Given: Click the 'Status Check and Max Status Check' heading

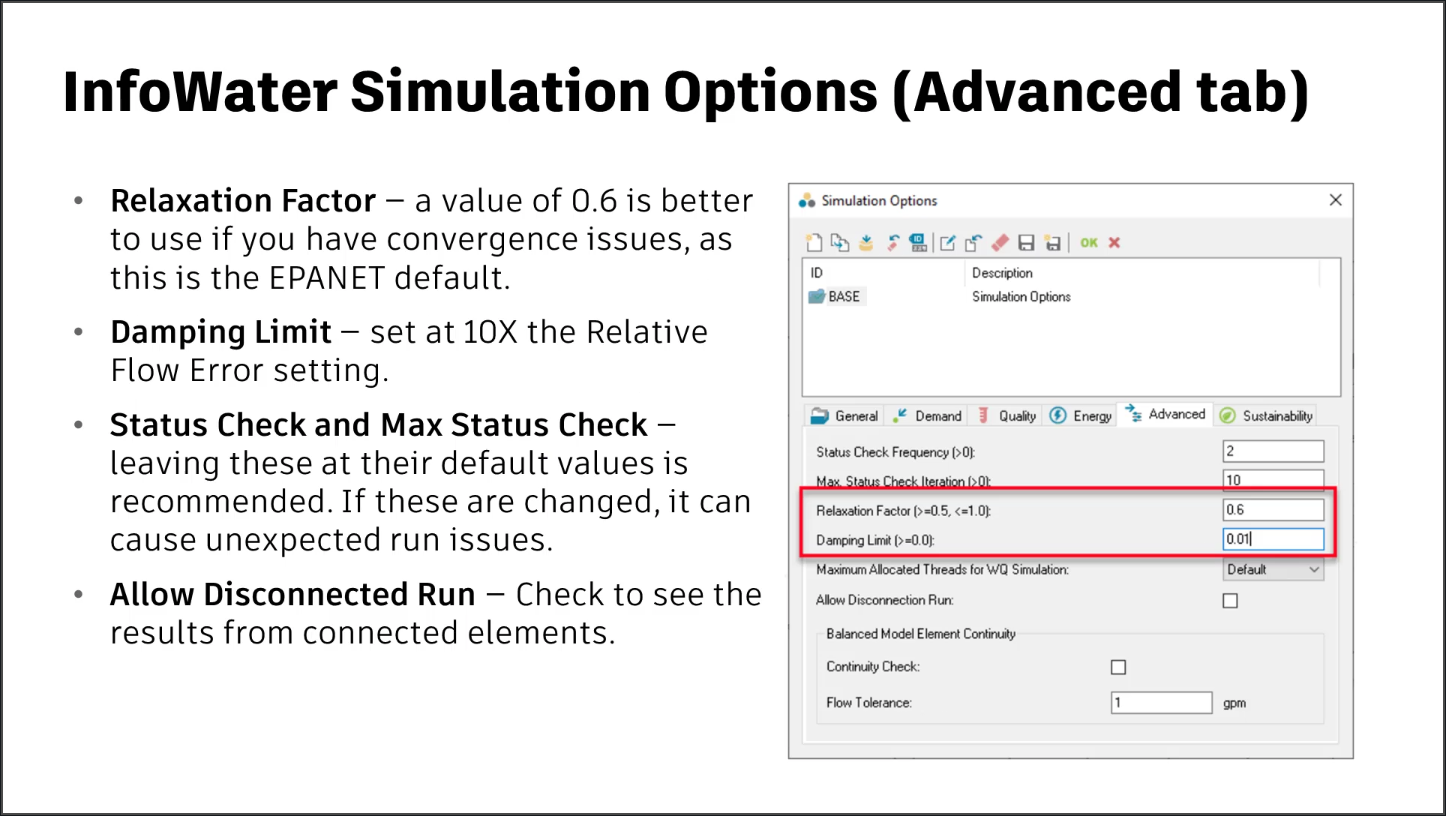Looking at the screenshot, I should coord(379,425).
